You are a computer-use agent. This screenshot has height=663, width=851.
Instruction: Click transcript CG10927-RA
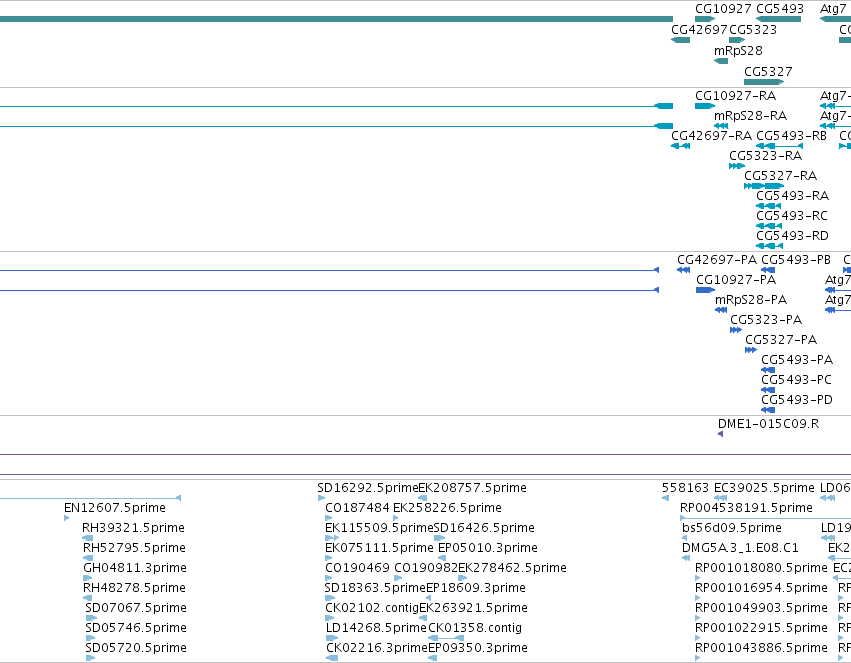tap(704, 106)
